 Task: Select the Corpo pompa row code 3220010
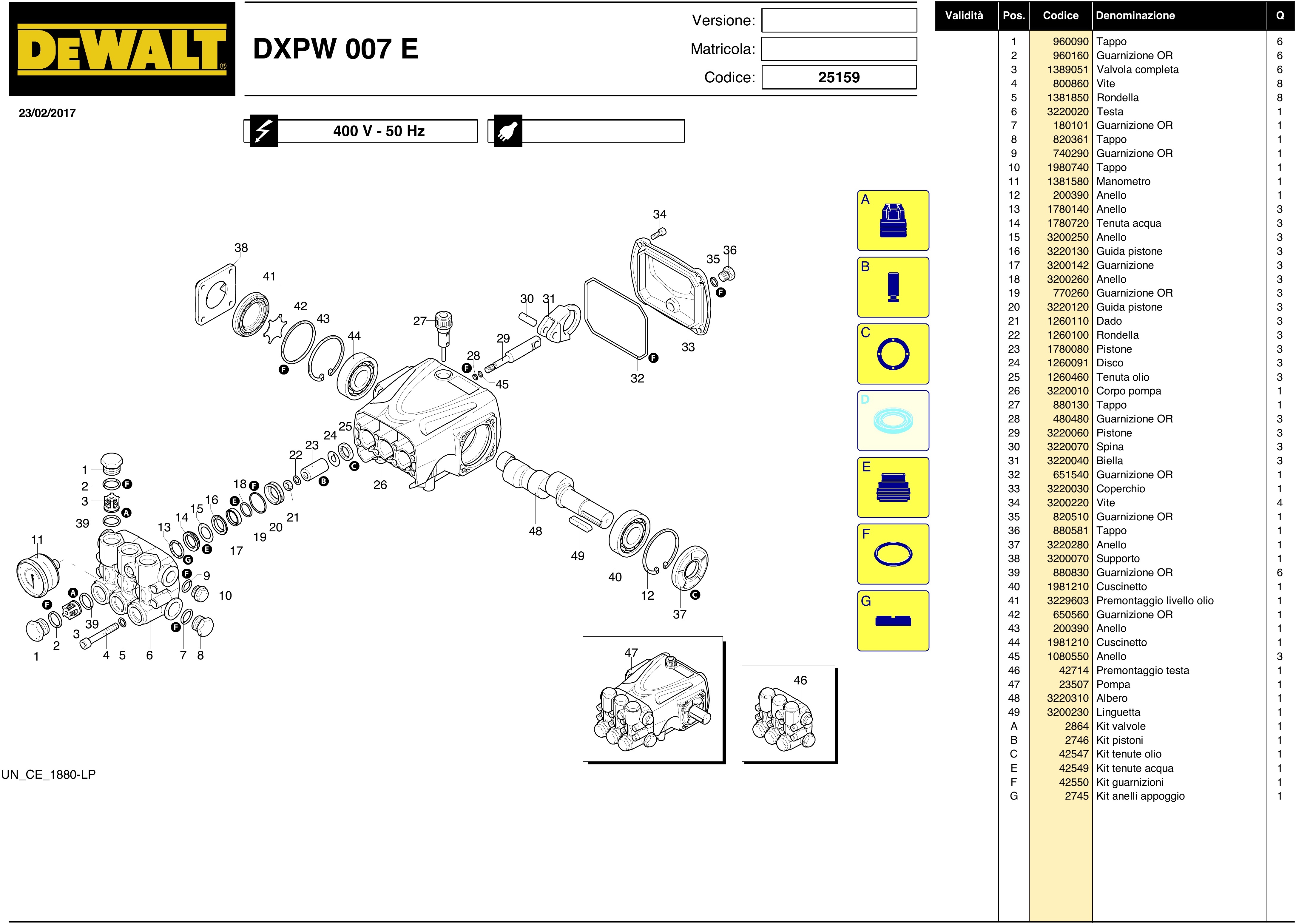[1067, 391]
